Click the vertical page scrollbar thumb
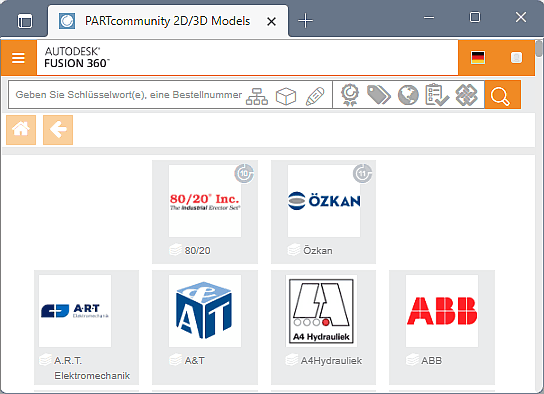 click(539, 49)
